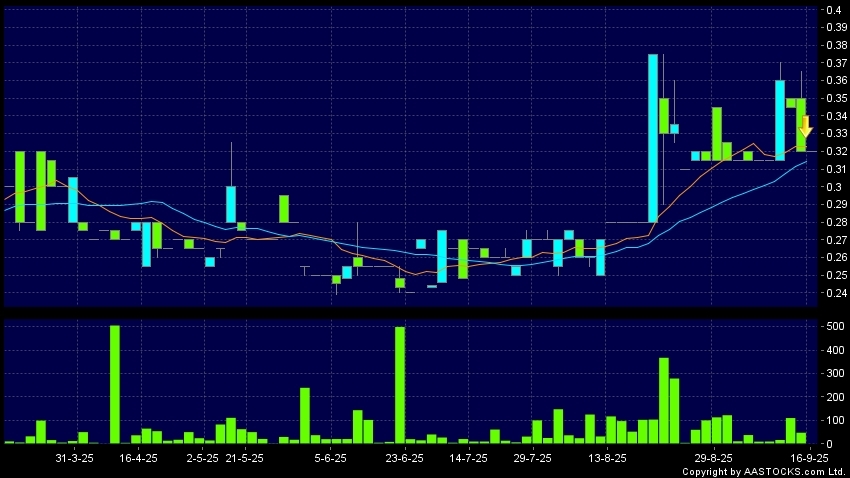Click the 0.34 price axis value
850x478 pixels.
click(837, 116)
